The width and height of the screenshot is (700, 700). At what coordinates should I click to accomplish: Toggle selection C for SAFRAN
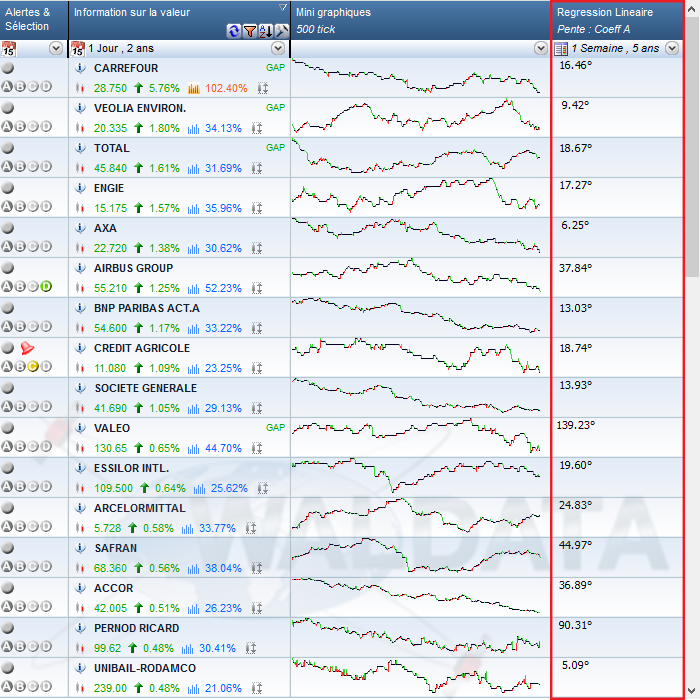click(x=33, y=566)
